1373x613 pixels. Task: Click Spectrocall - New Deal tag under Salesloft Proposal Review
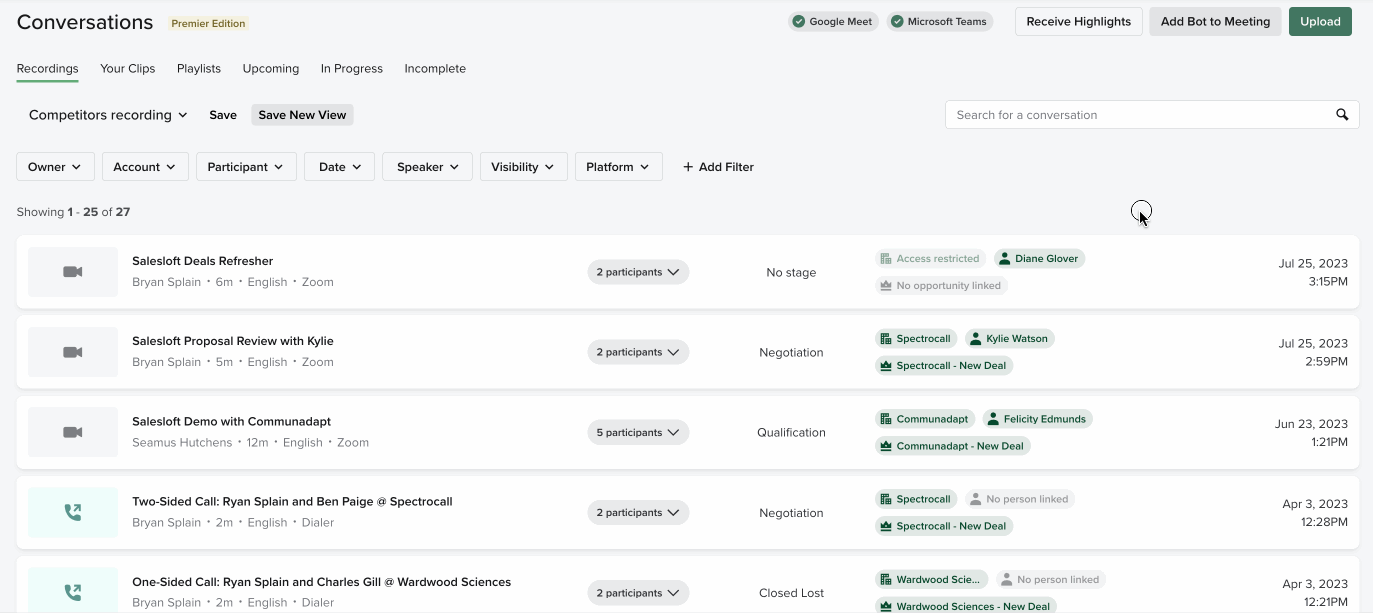944,366
